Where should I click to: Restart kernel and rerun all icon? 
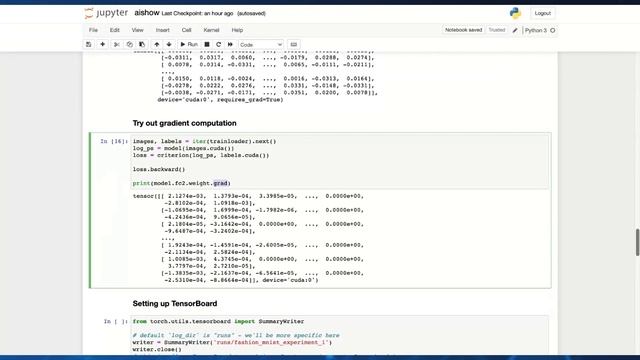(x=230, y=44)
